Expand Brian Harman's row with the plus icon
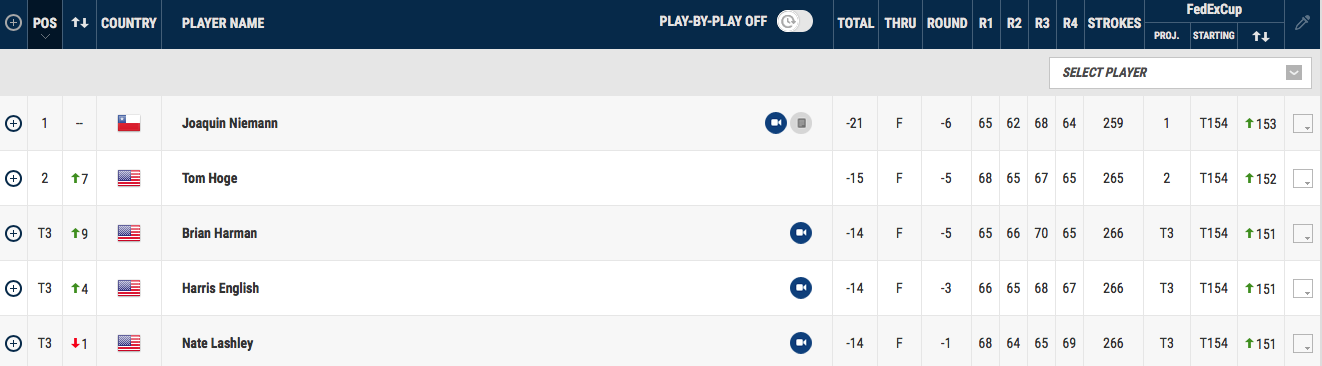The width and height of the screenshot is (1322, 366). click(x=13, y=233)
